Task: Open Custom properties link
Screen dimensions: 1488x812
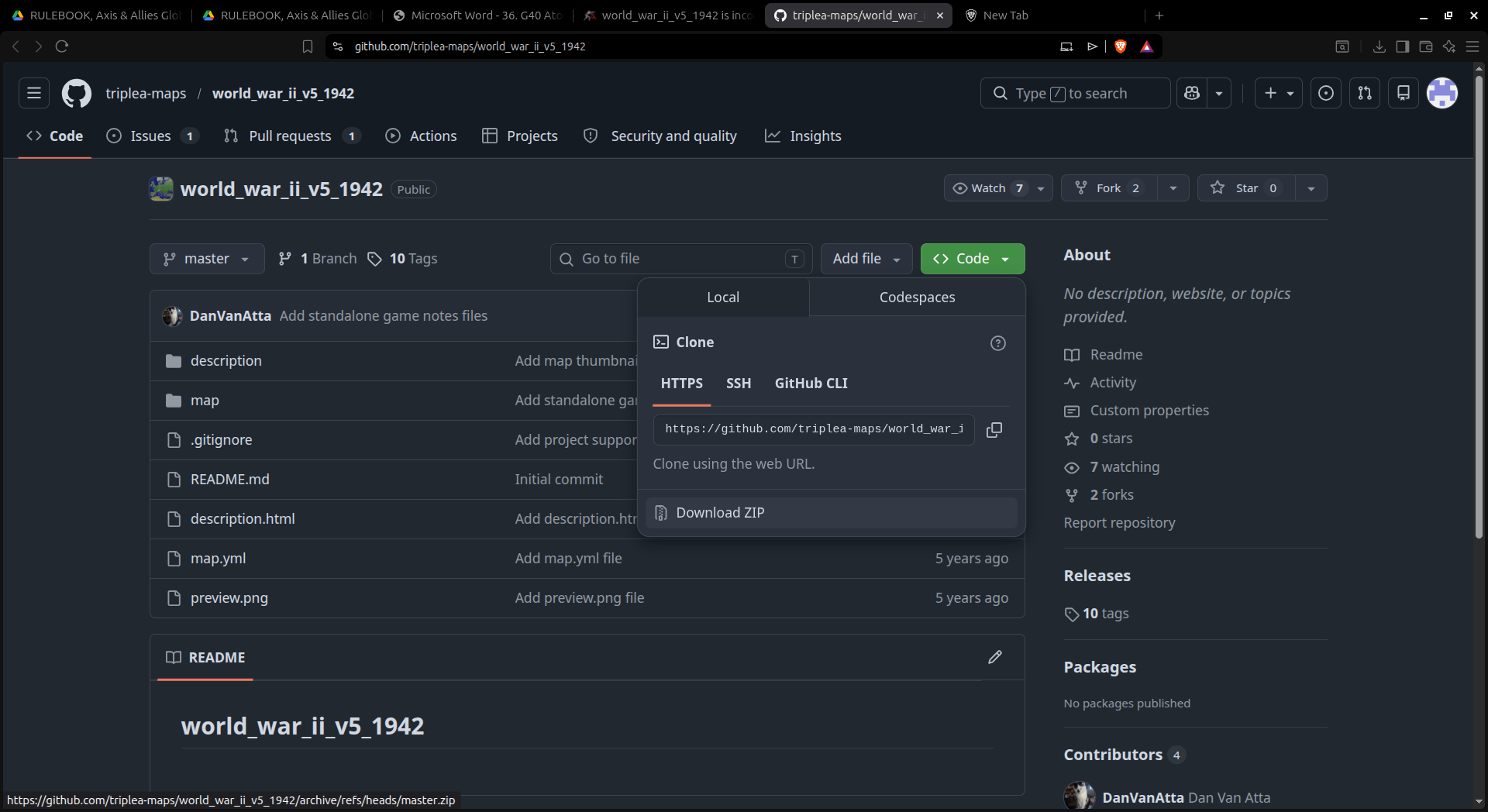Action: coord(1137,411)
